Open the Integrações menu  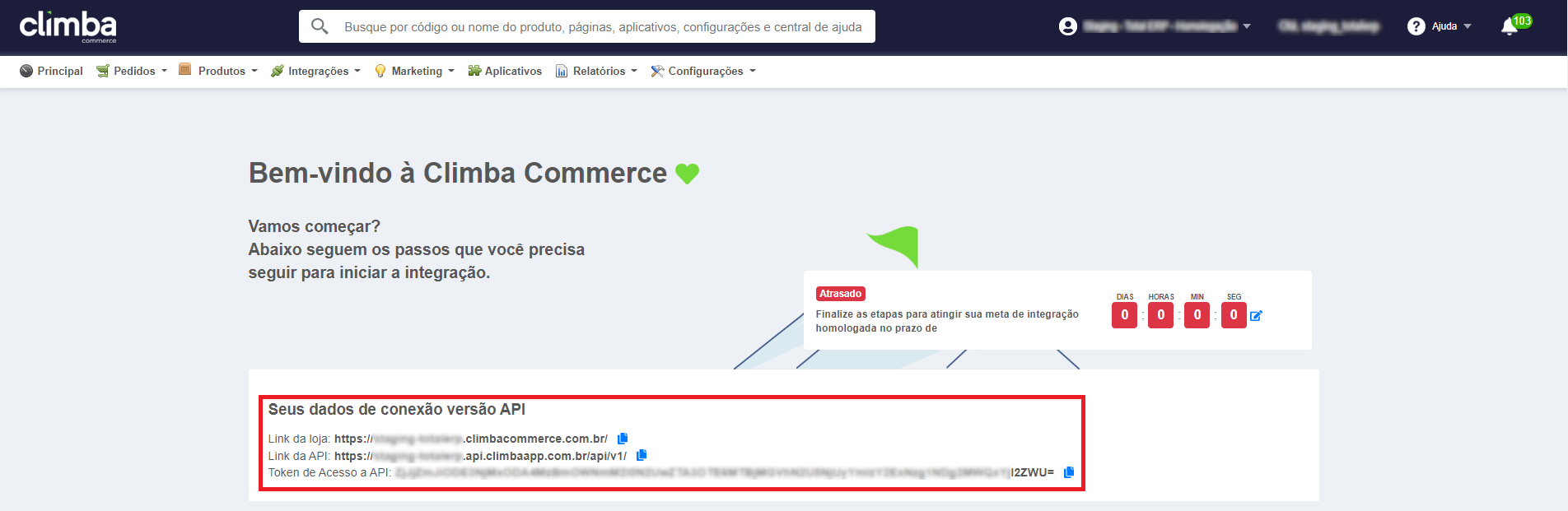pos(316,72)
